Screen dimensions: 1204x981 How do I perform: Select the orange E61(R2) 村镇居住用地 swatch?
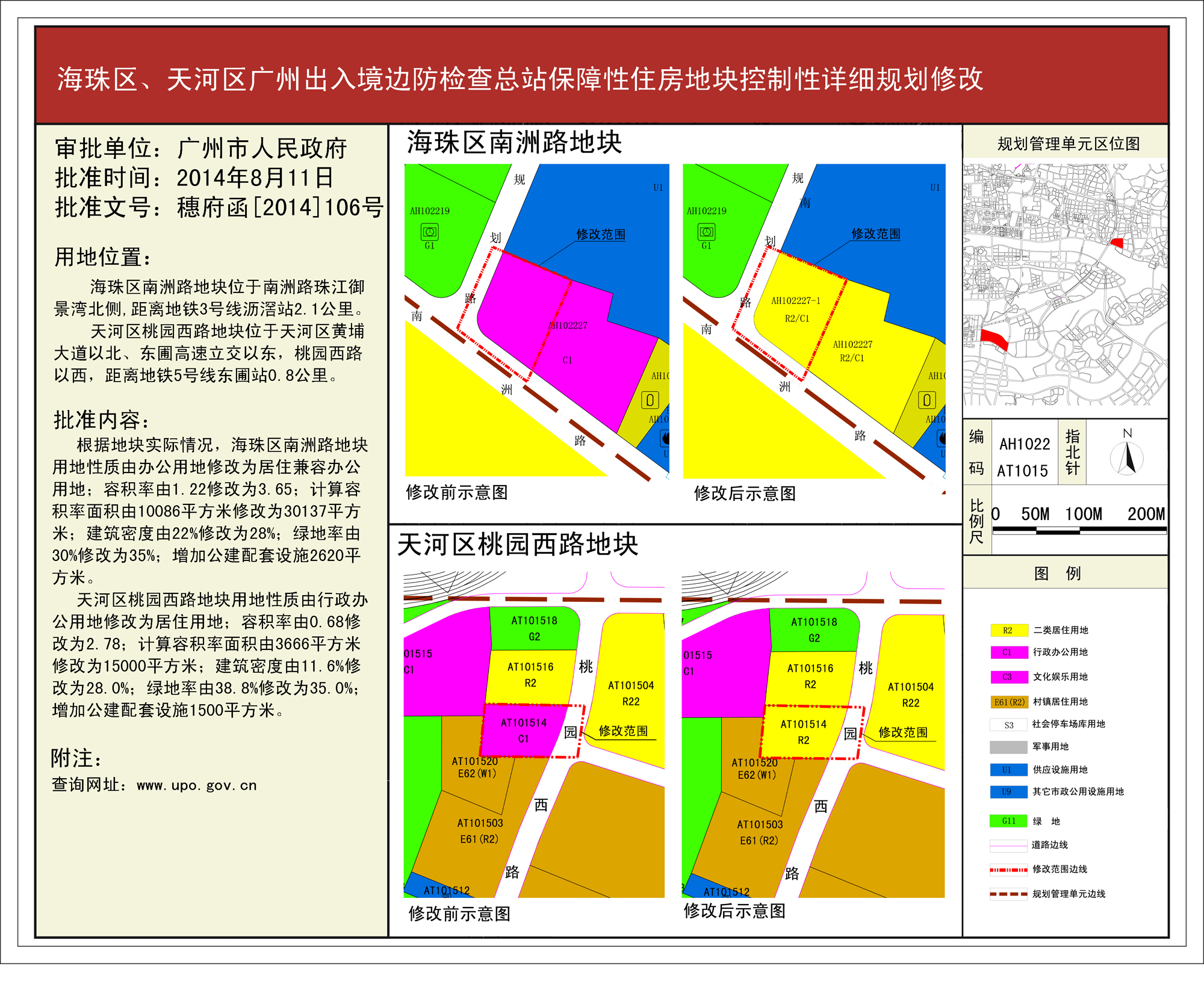pyautogui.click(x=1008, y=702)
